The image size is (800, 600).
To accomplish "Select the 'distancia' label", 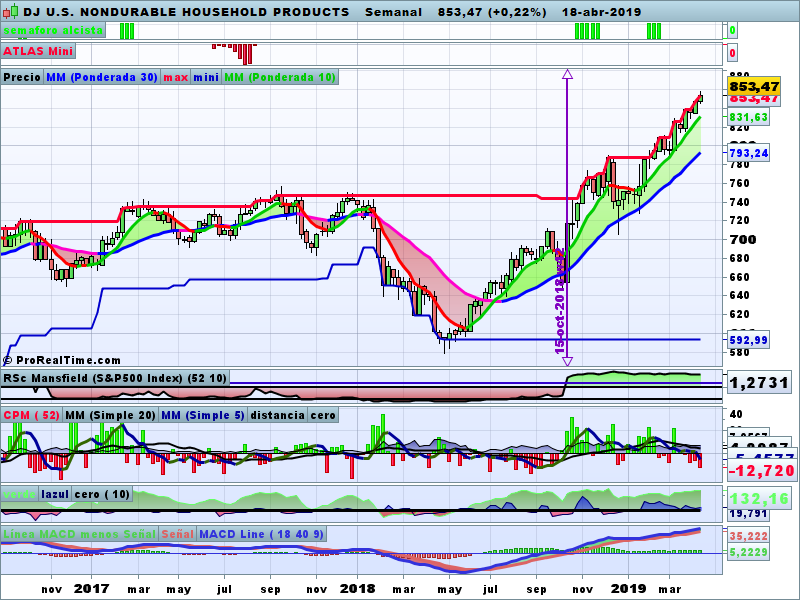I will [x=278, y=415].
